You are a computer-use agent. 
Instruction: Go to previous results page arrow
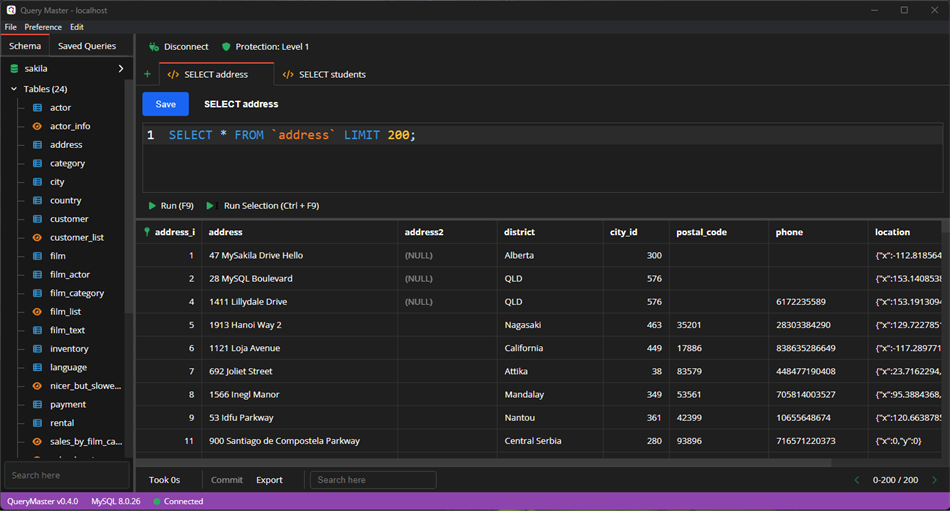point(856,480)
